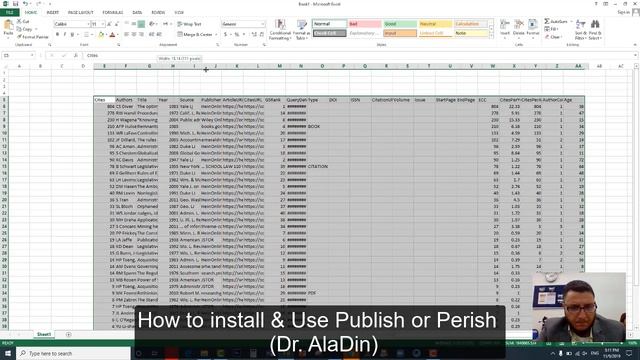
Task: Click the Copy command
Action: [24, 29]
